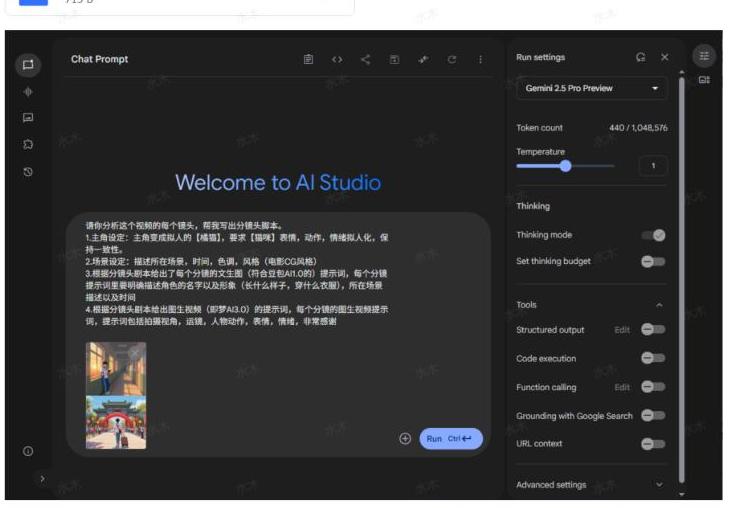
Task: Open the Gemini 2.5 Pro Preview model dropdown
Action: pyautogui.click(x=592, y=88)
